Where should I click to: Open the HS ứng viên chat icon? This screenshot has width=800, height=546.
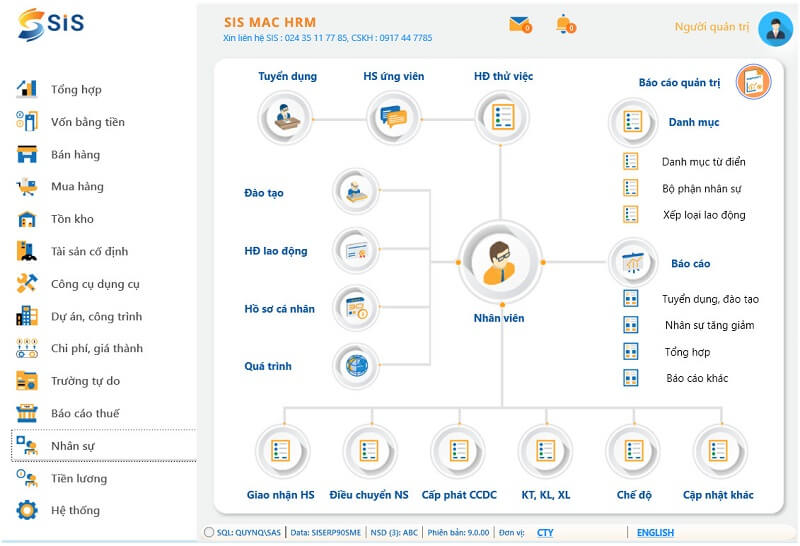click(x=393, y=118)
